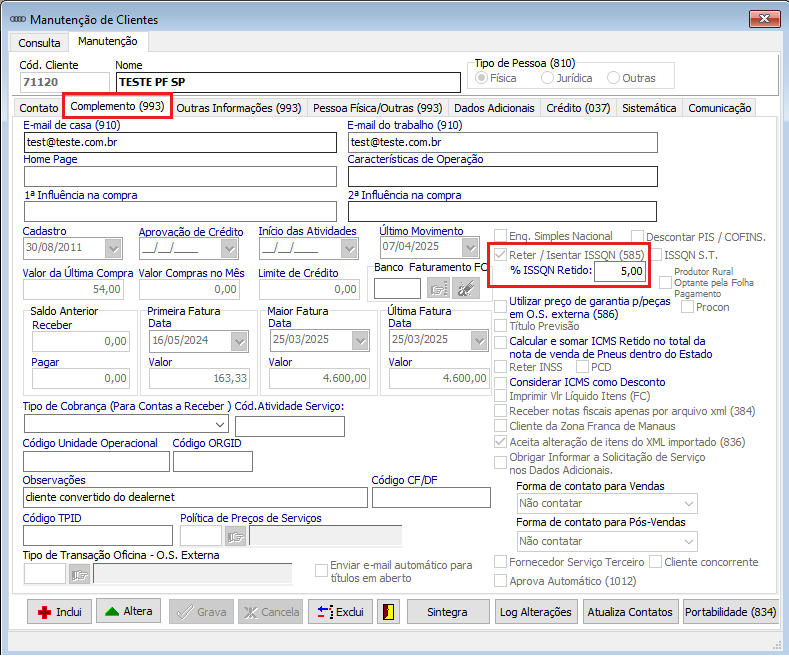Select the Manutenção tab
Image resolution: width=789 pixels, height=657 pixels.
click(108, 41)
